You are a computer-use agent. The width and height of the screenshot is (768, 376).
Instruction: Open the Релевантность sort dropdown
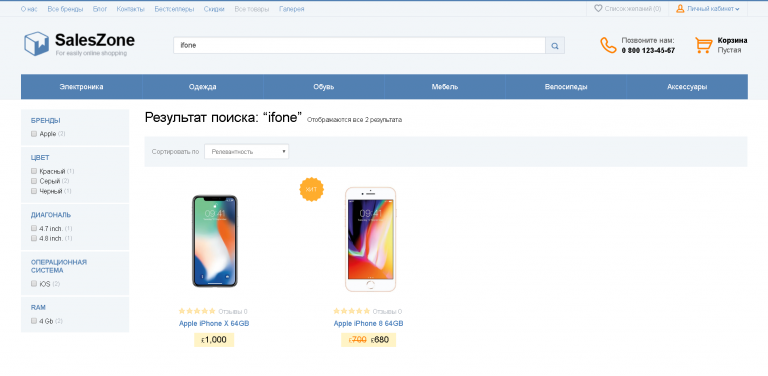tap(246, 151)
